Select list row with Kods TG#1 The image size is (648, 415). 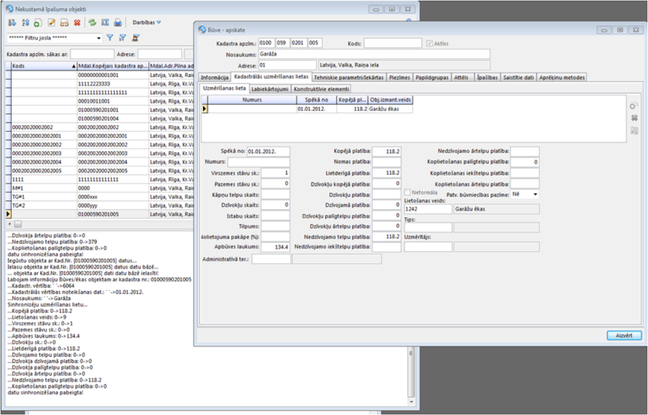point(99,197)
